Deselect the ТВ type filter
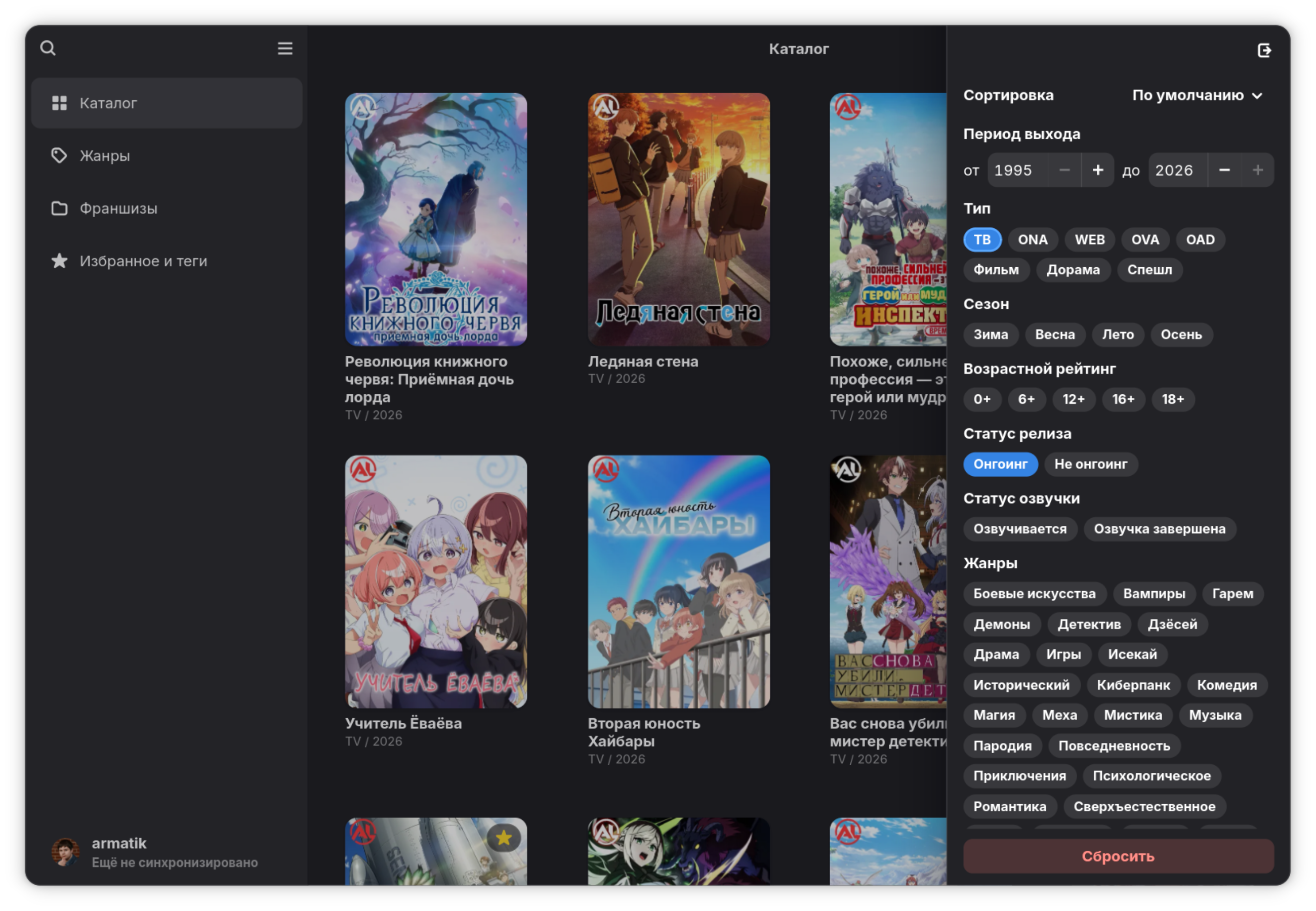Screen dimensions: 1316x911 click(982, 240)
